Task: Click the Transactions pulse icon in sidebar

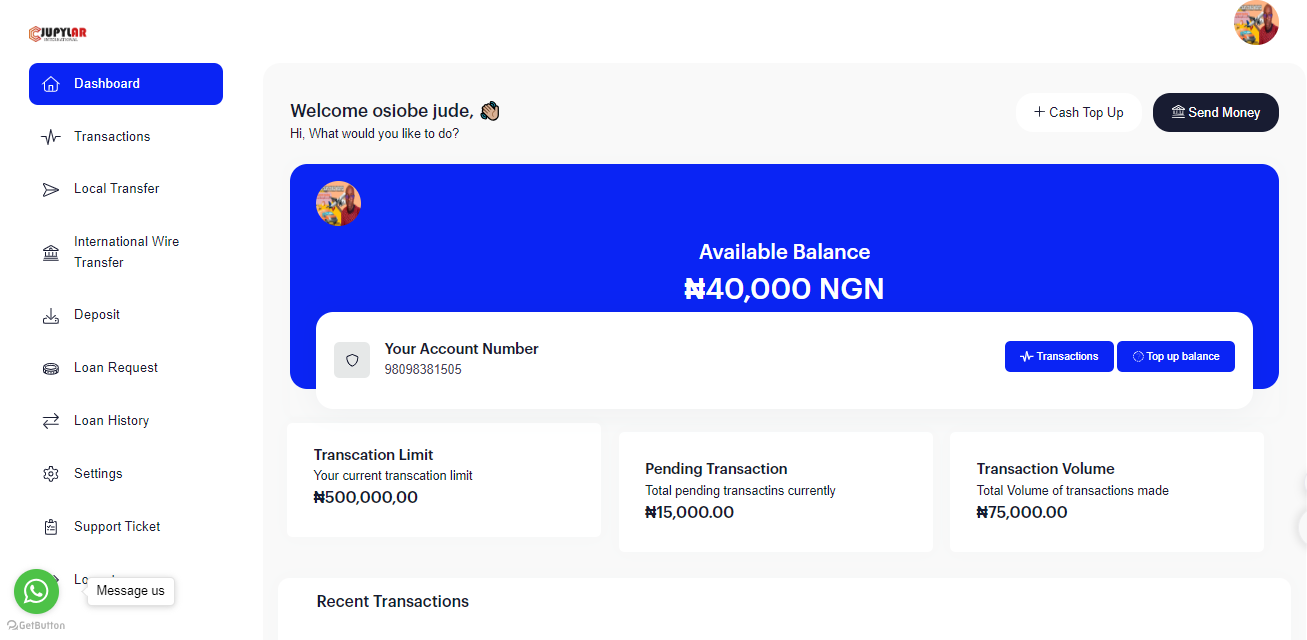Action: (x=51, y=137)
